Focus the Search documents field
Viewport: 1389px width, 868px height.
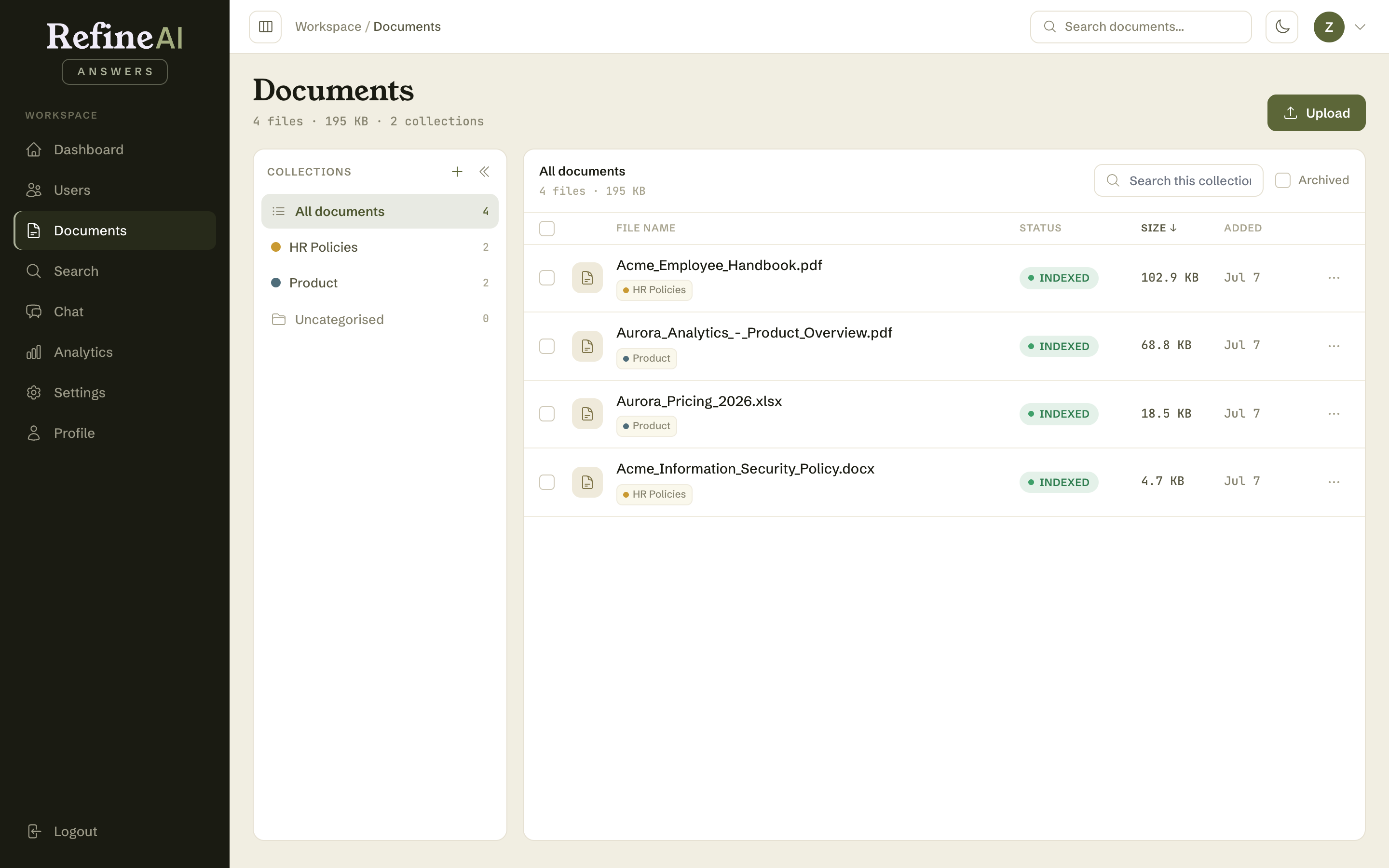pyautogui.click(x=1141, y=27)
